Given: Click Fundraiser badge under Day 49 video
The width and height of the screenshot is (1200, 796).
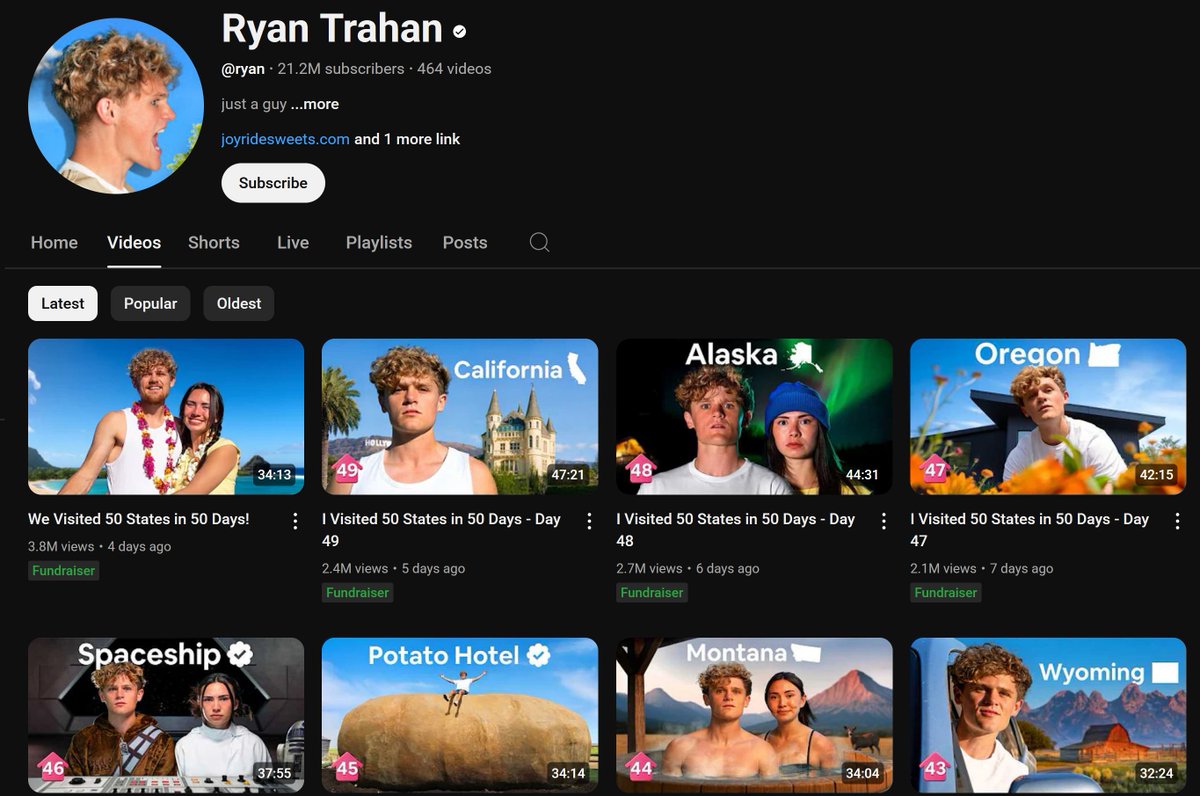Looking at the screenshot, I should [358, 593].
